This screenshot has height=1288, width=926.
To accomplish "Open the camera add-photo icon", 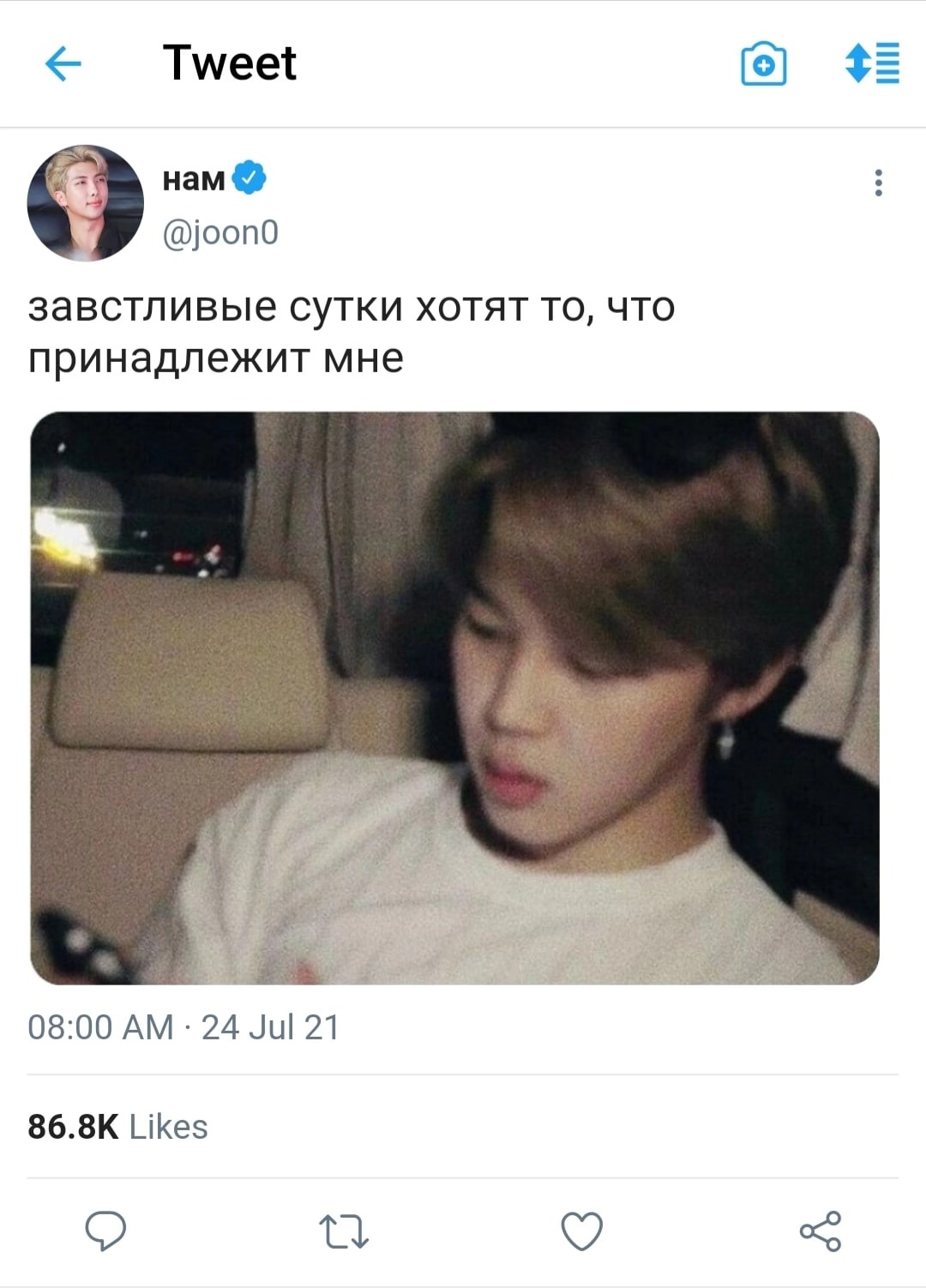I will pyautogui.click(x=763, y=64).
